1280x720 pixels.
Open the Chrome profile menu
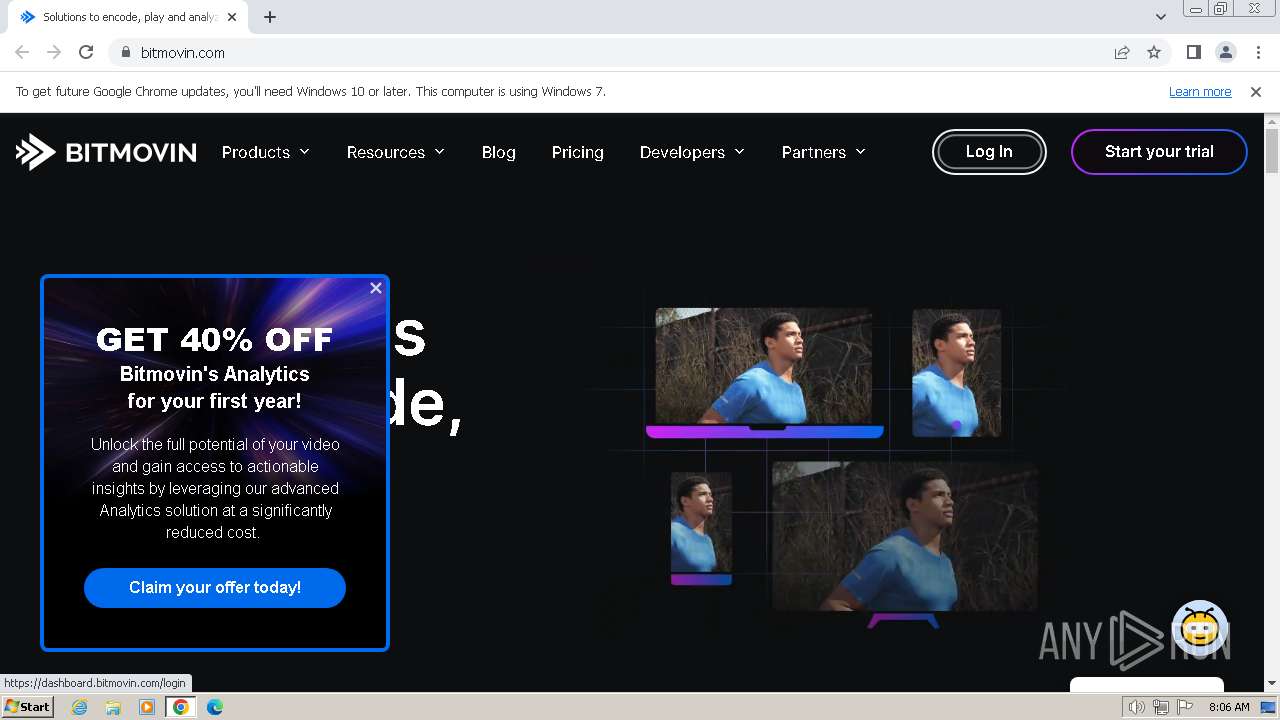tap(1226, 52)
